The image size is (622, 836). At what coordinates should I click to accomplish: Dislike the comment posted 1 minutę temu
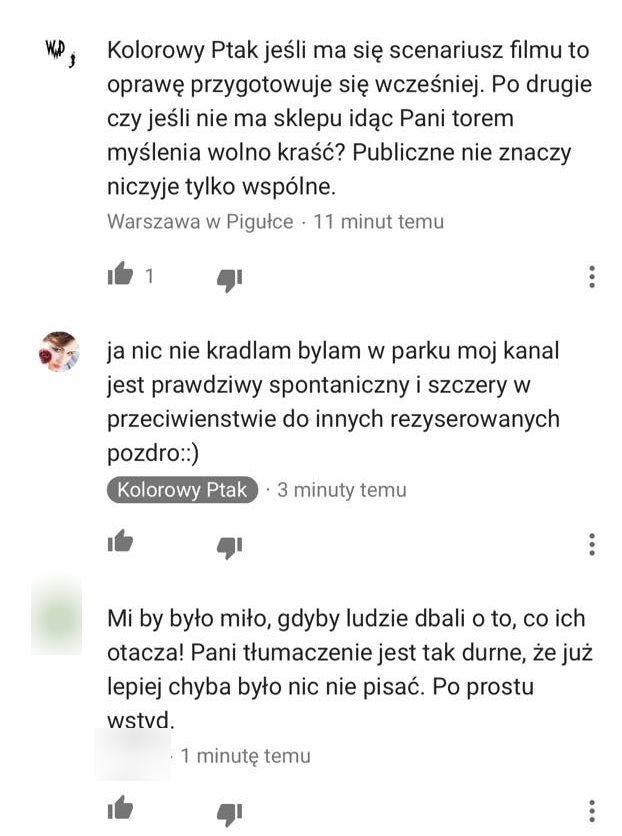[230, 814]
